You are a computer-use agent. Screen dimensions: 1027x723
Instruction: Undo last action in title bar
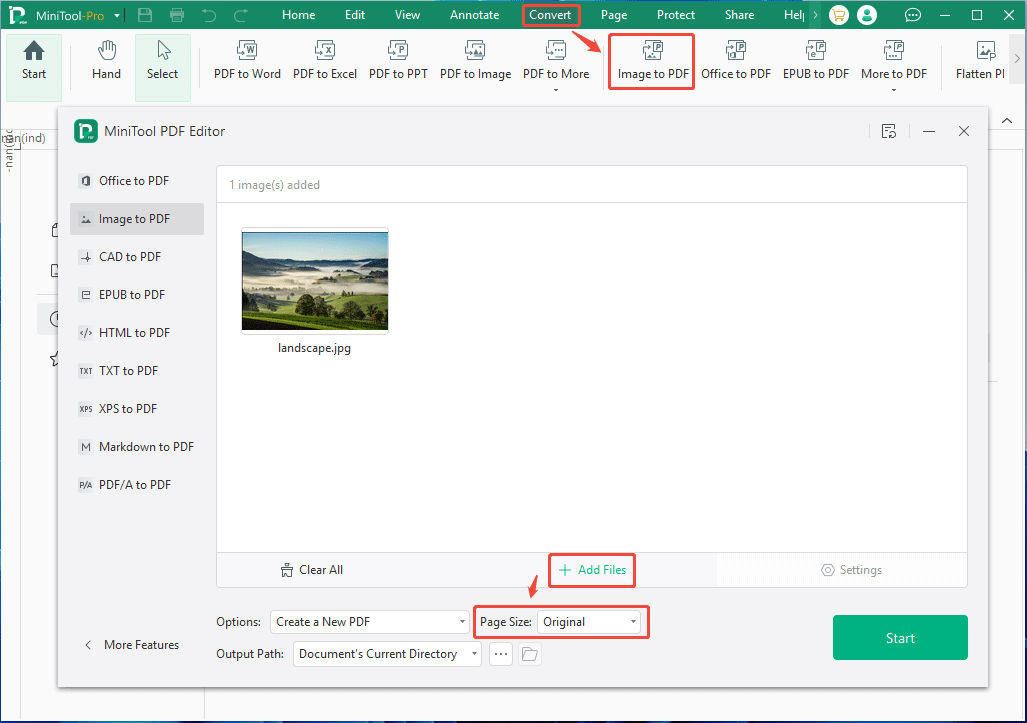point(209,15)
